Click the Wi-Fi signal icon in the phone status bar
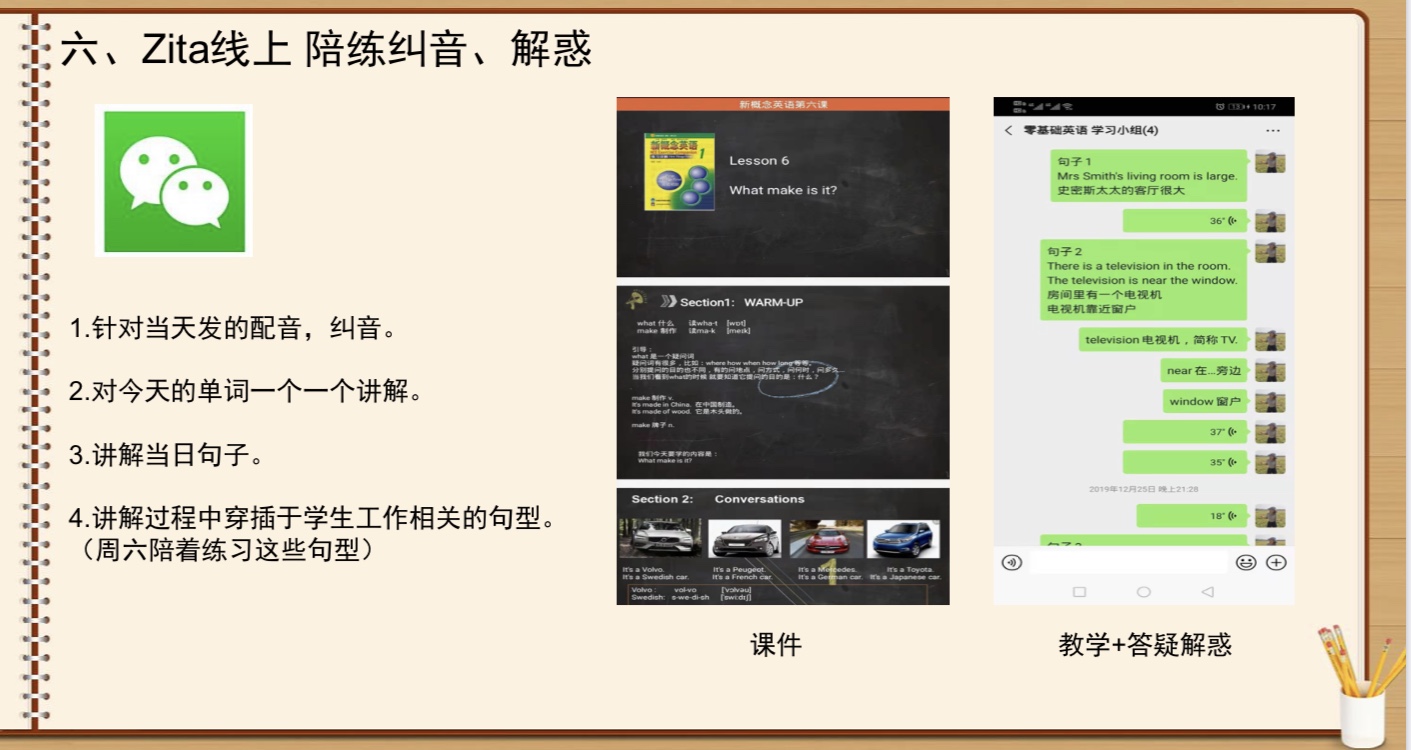 tap(1067, 106)
